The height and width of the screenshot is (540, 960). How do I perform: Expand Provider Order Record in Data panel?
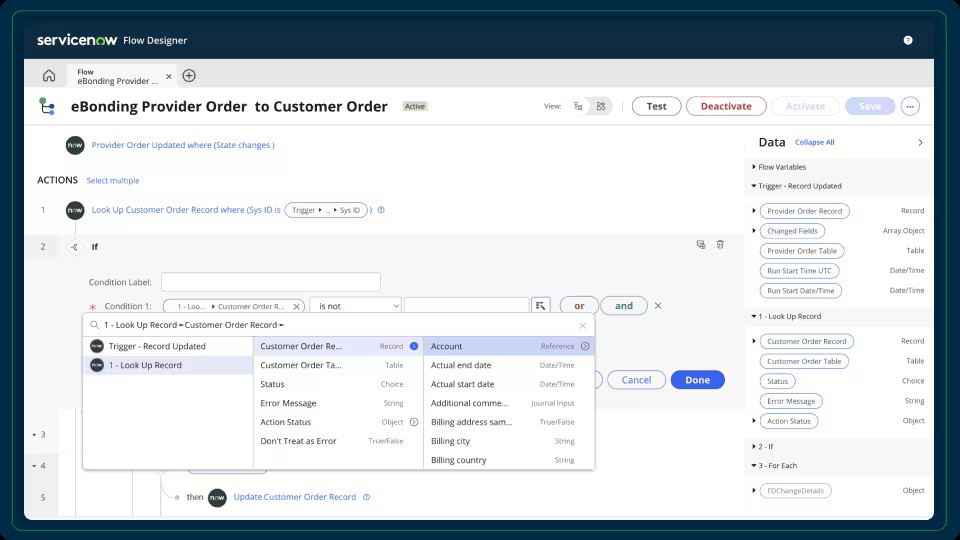point(754,211)
